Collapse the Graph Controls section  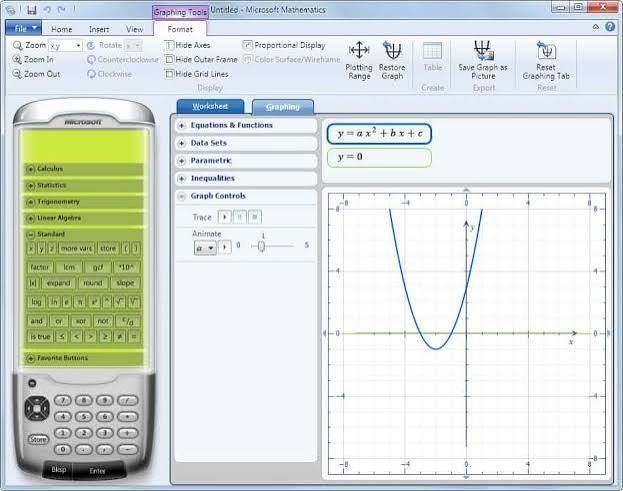(x=182, y=196)
